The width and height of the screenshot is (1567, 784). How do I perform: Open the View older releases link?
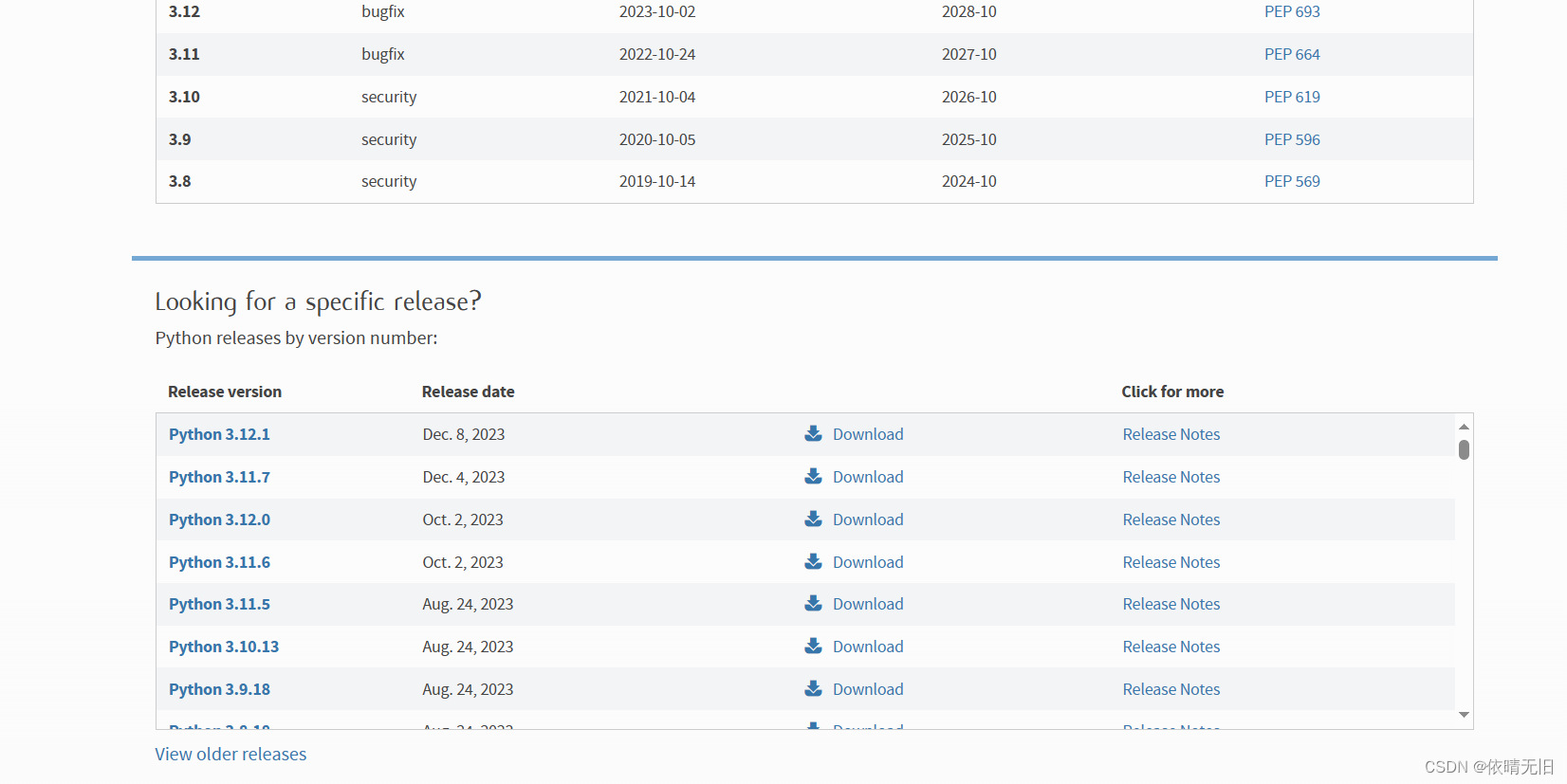tap(230, 754)
